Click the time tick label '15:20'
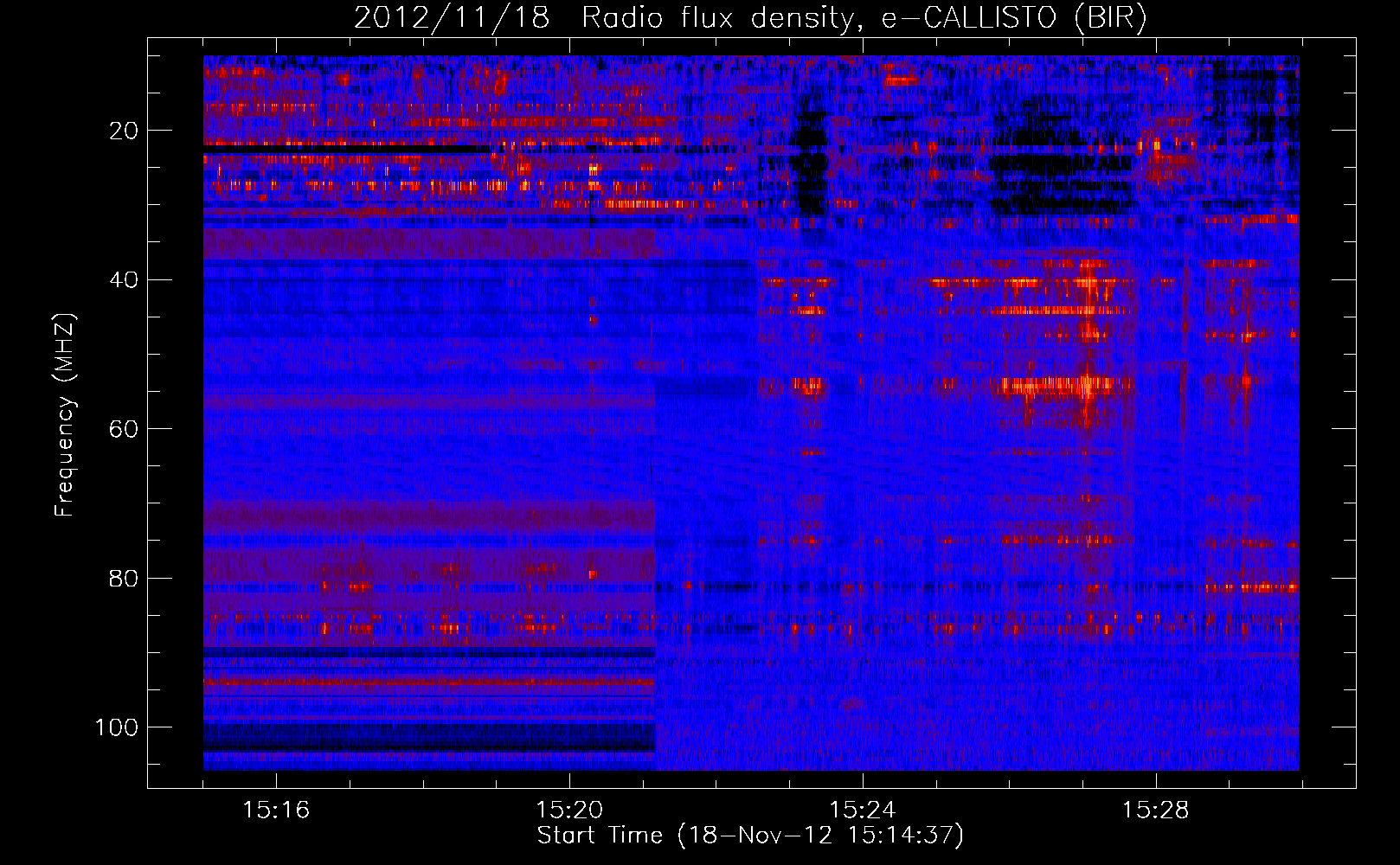The height and width of the screenshot is (865, 1400). (569, 811)
